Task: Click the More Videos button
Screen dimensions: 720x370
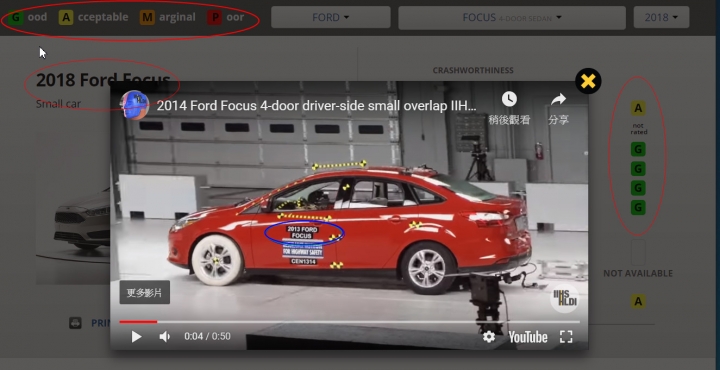Action: coord(145,292)
